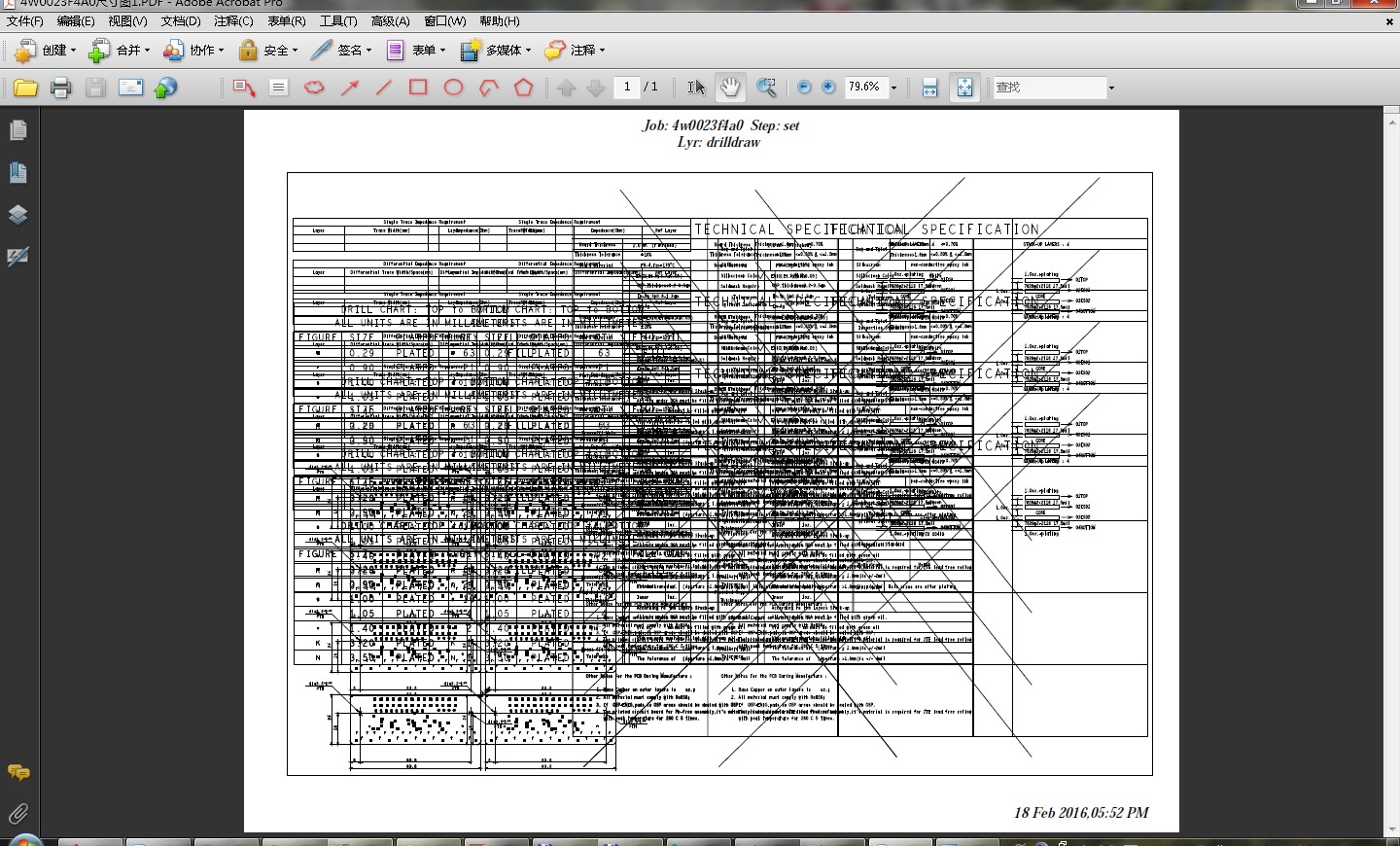Activate the Hand pan tool
The width and height of the screenshot is (1400, 846).
pos(730,88)
